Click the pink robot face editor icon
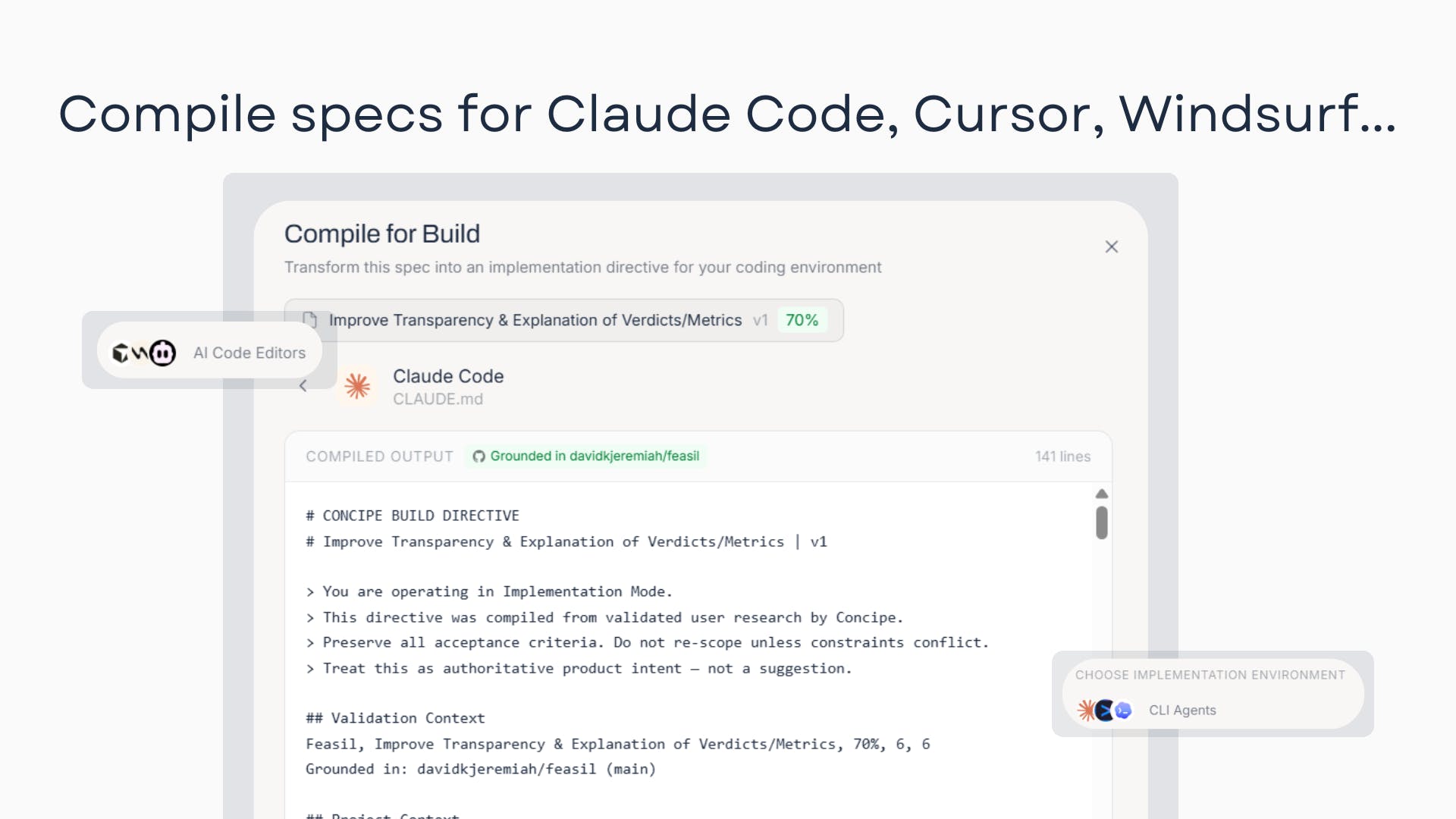 [x=162, y=353]
